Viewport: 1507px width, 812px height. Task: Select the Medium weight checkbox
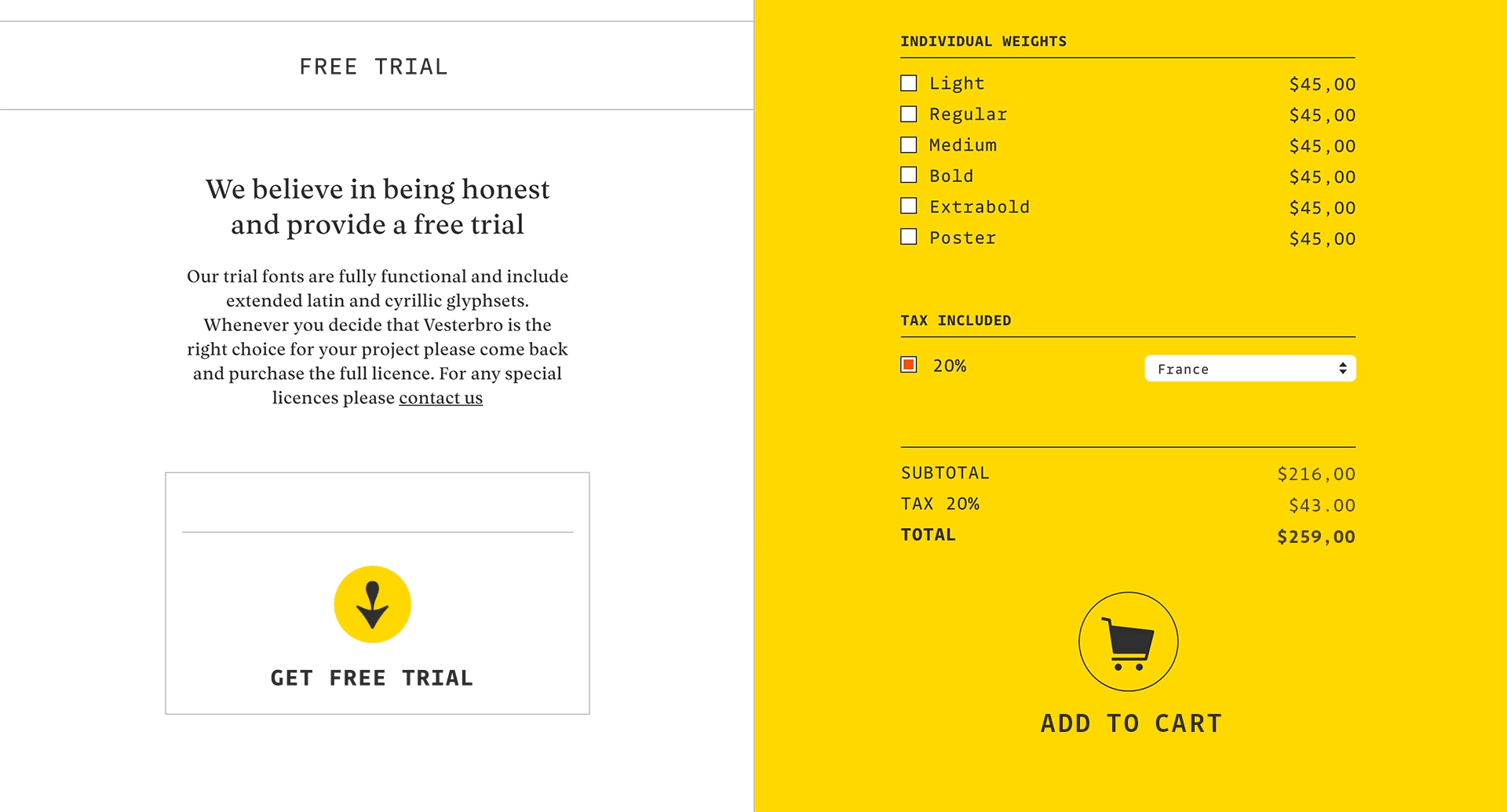tap(909, 145)
